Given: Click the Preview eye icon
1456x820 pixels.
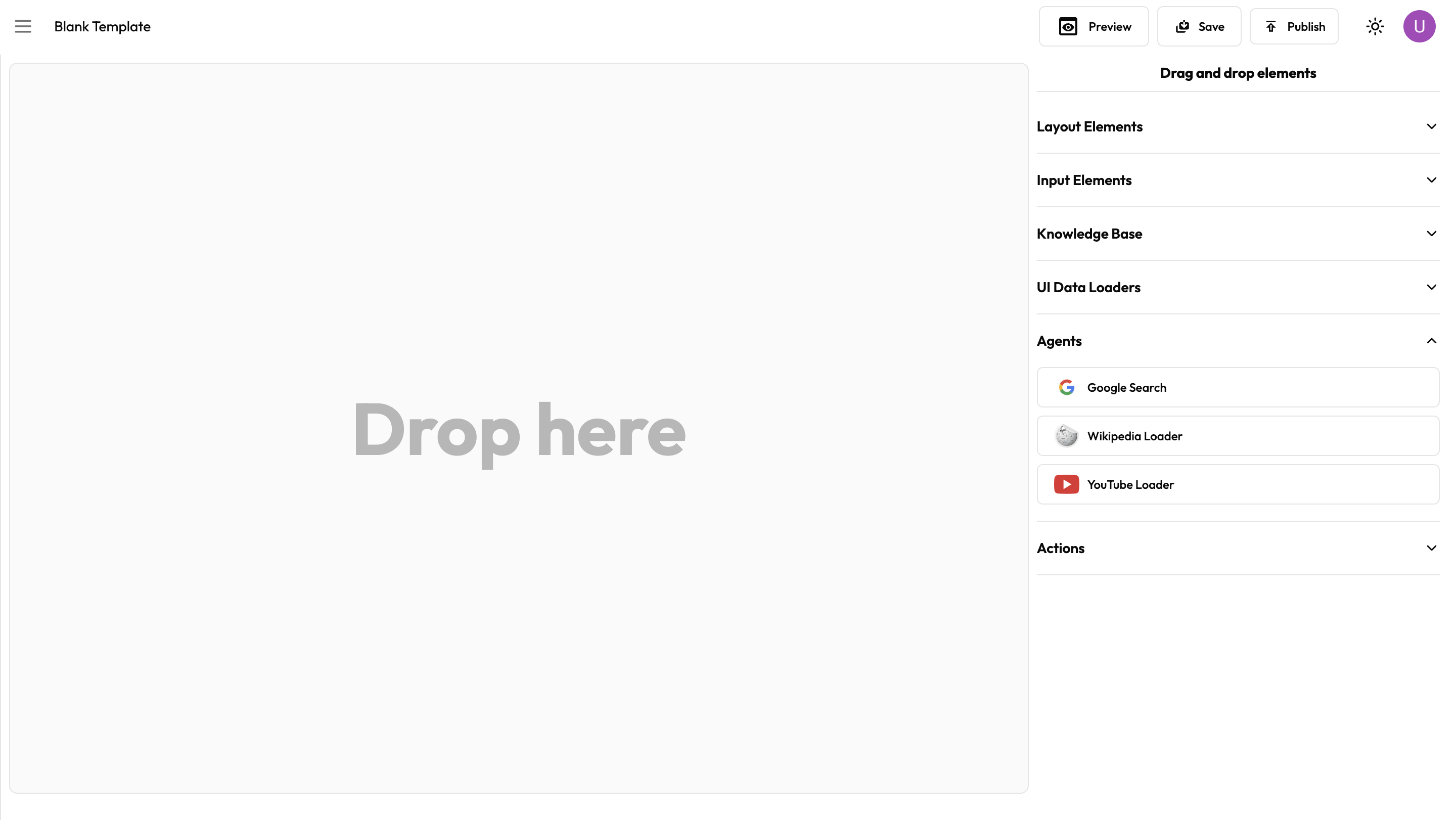Looking at the screenshot, I should tap(1068, 27).
